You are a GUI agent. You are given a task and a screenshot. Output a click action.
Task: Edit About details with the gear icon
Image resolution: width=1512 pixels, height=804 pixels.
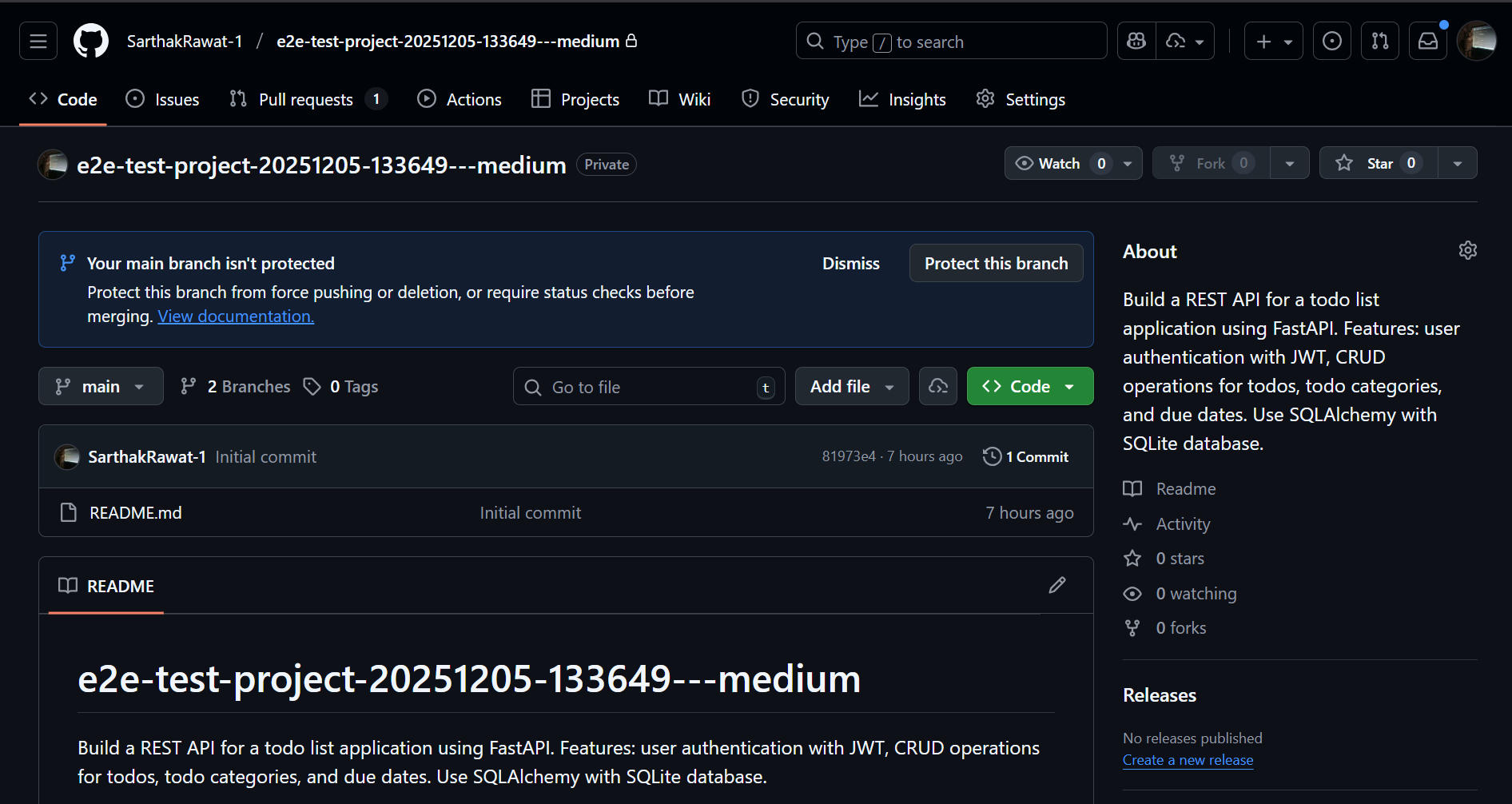(x=1468, y=250)
